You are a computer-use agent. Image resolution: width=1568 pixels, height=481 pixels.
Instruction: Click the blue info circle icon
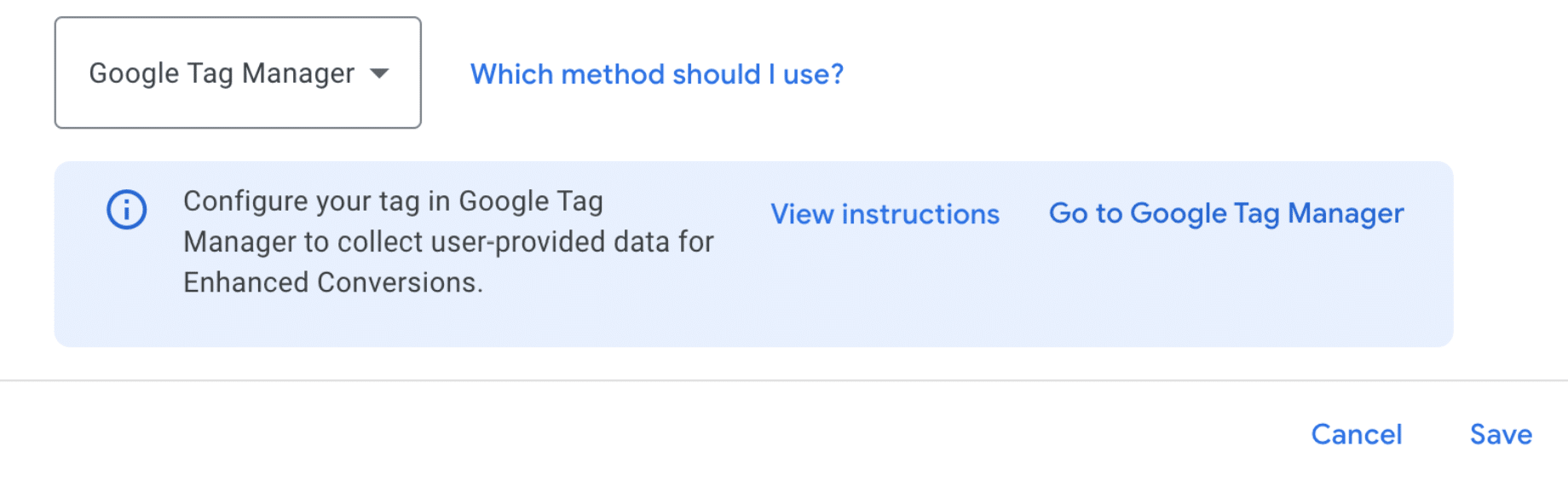(x=126, y=209)
